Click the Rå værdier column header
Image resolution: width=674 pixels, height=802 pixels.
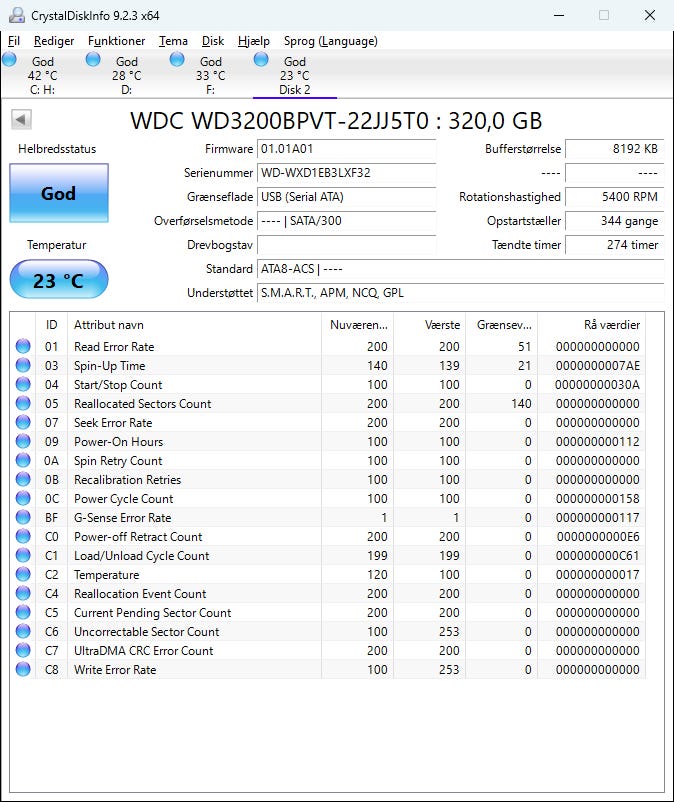pyautogui.click(x=592, y=325)
